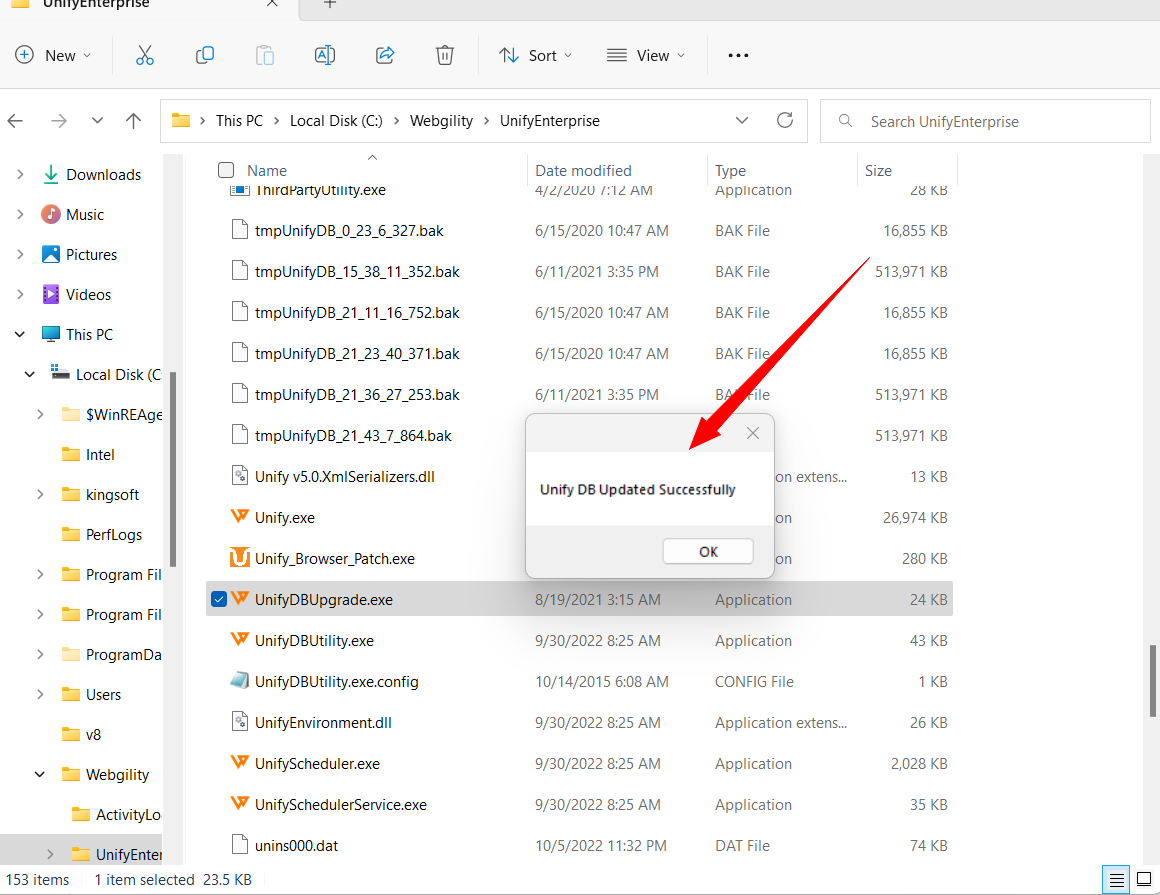Click the Search UnifyEnterprise field
The height and width of the screenshot is (895, 1160).
coord(985,121)
